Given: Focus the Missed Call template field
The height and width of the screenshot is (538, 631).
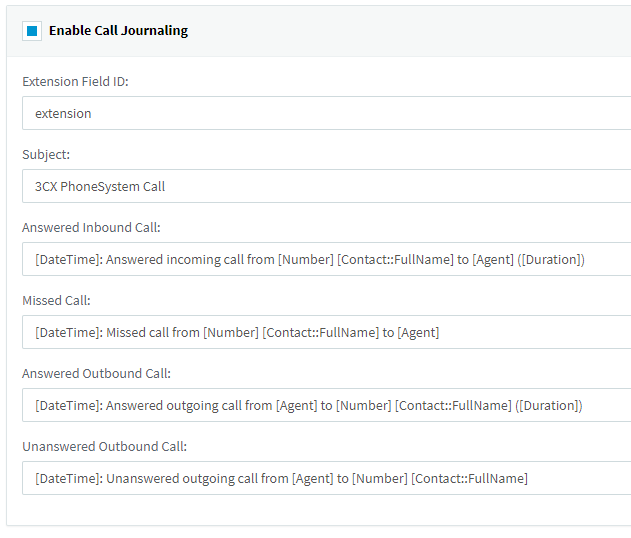Looking at the screenshot, I should click(x=326, y=333).
